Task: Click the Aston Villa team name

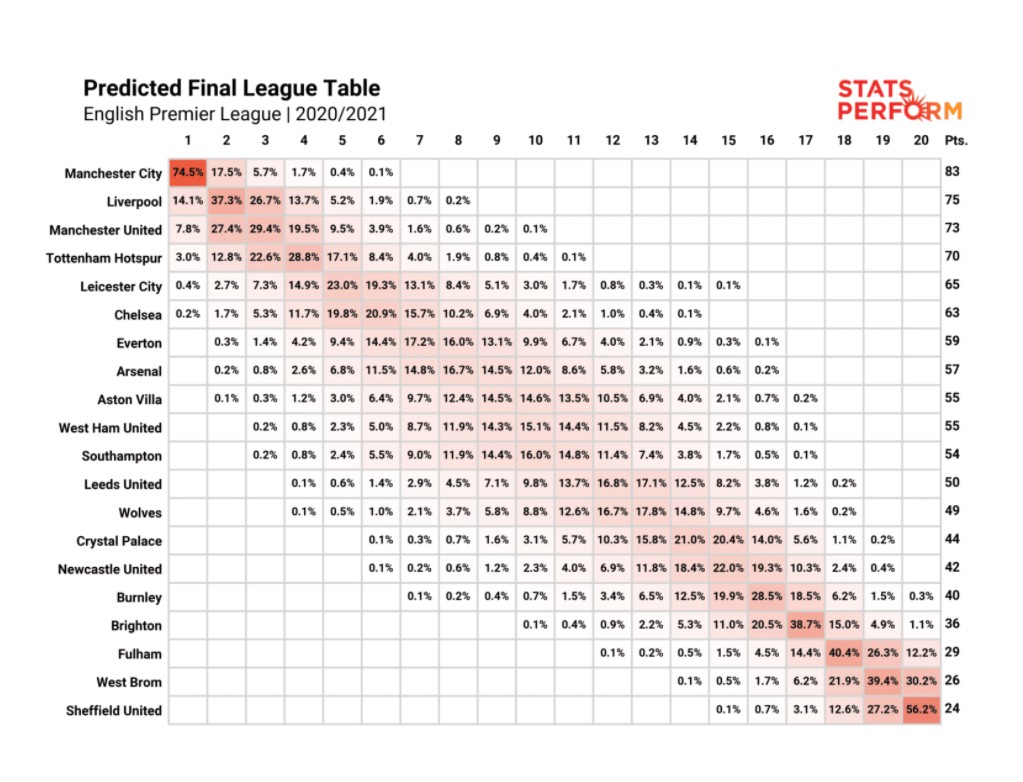Action: (x=129, y=399)
